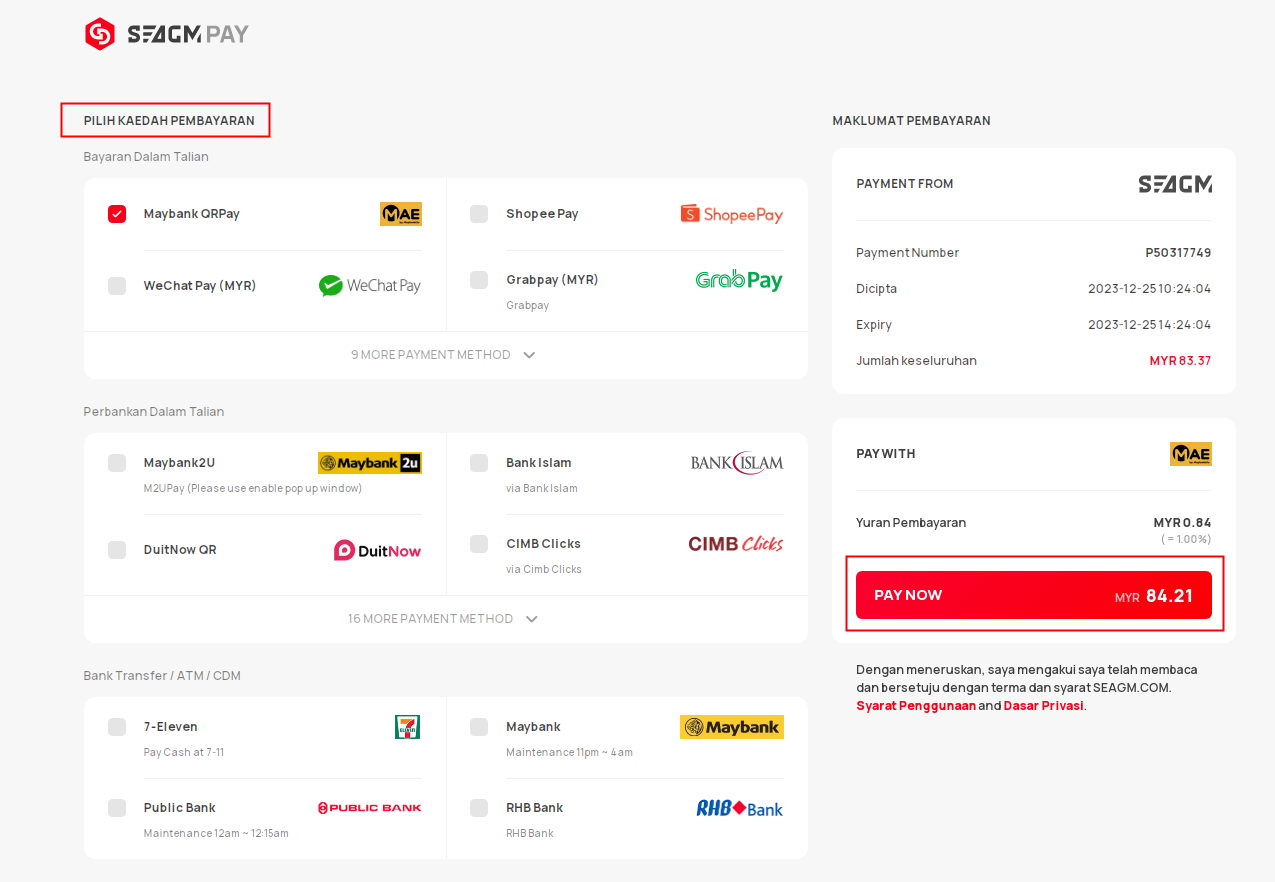Click the Maybank2u logo
Image resolution: width=1275 pixels, height=882 pixels.
pos(370,463)
